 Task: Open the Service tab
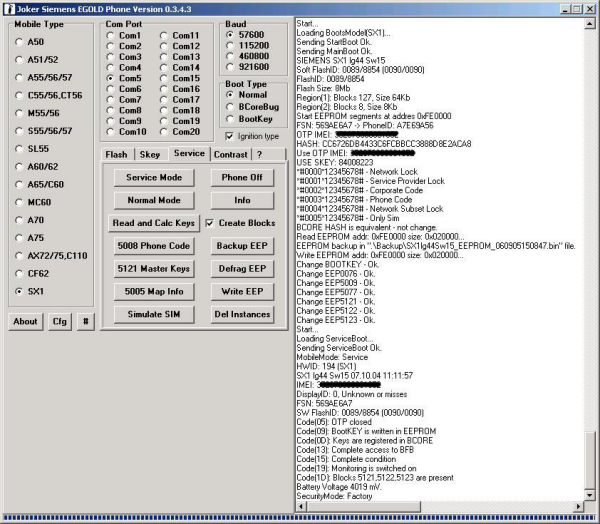click(x=189, y=153)
